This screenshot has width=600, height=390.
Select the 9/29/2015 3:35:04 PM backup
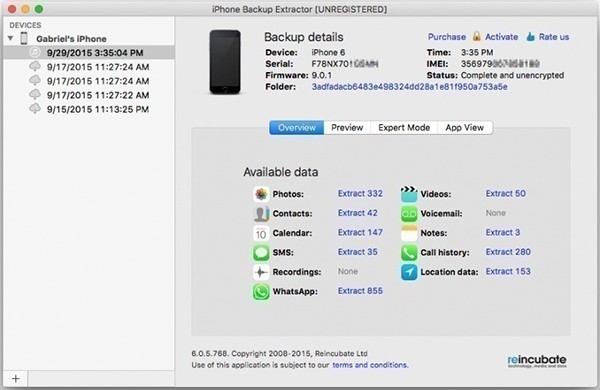pyautogui.click(x=89, y=52)
